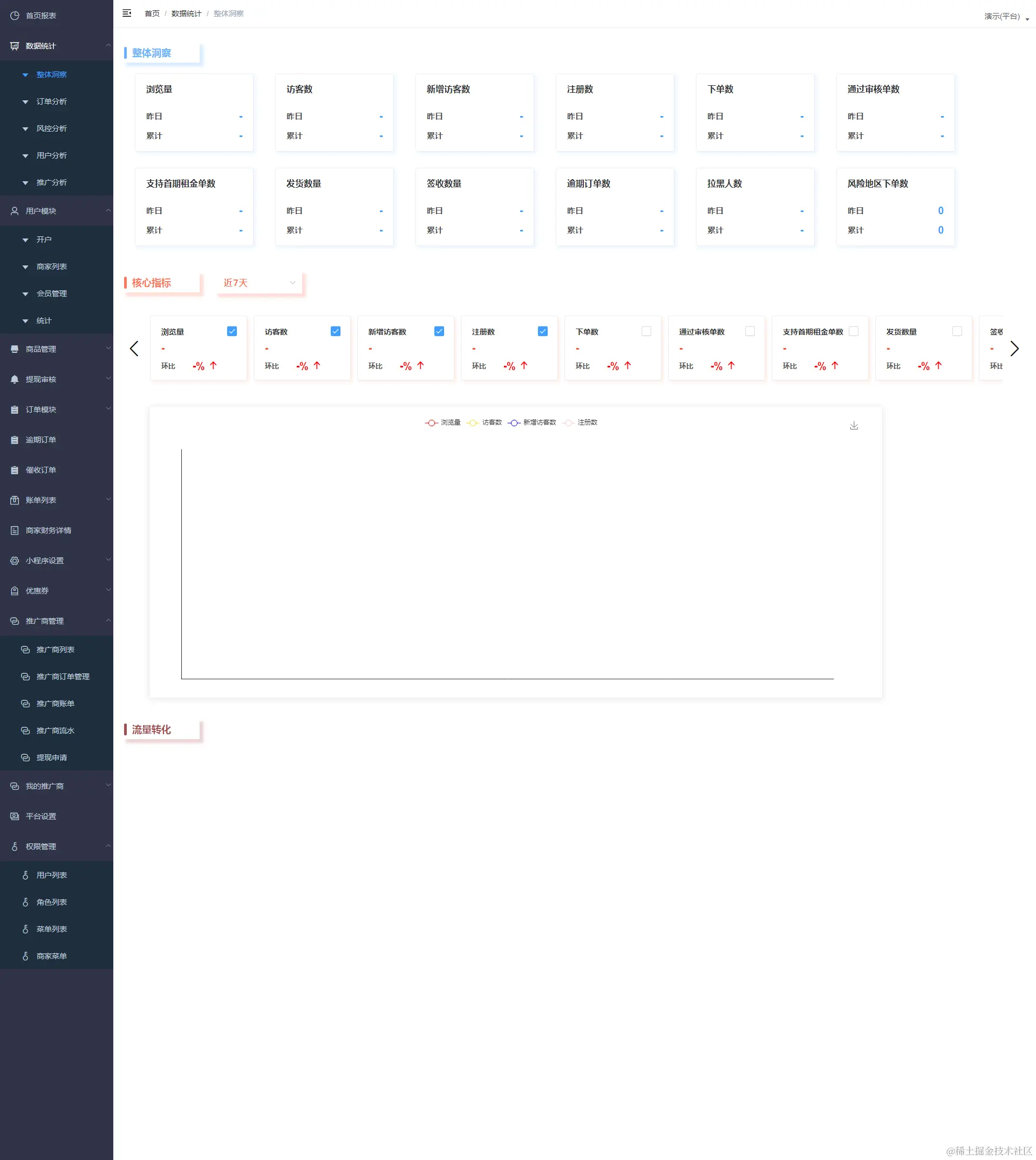Go to 推广商列表 menu item
The width and height of the screenshot is (1036, 1160).
coord(55,650)
